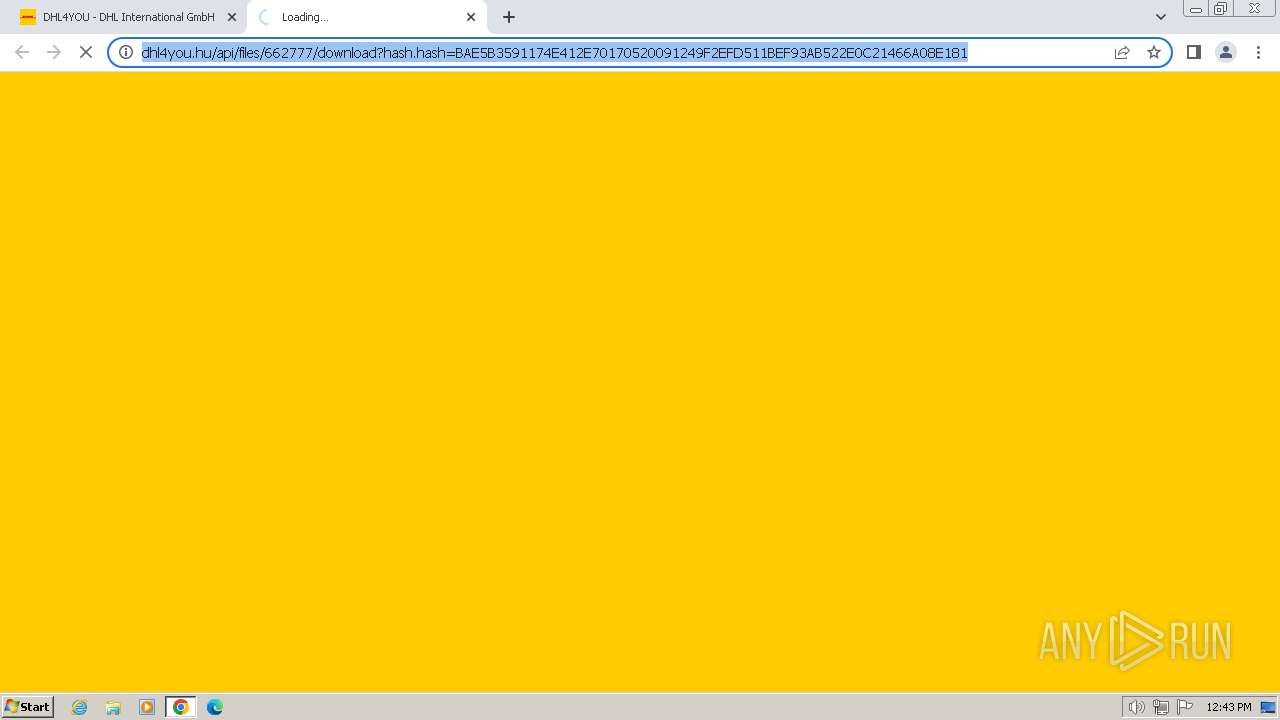The image size is (1280, 720).
Task: Go forward to next page
Action: click(x=54, y=52)
